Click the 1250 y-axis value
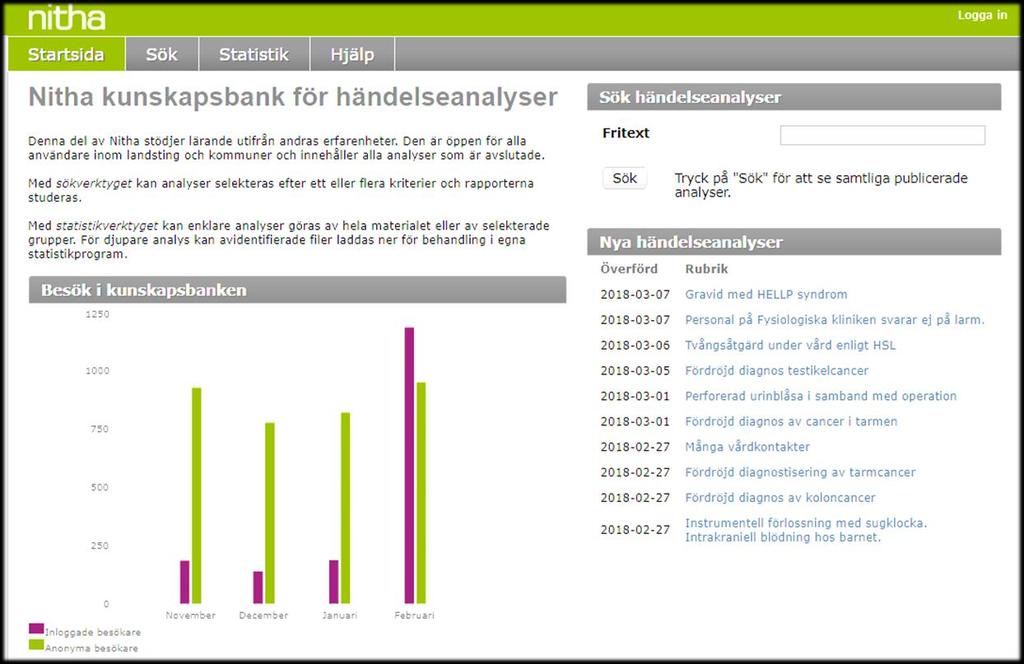Image resolution: width=1024 pixels, height=664 pixels. [x=97, y=314]
